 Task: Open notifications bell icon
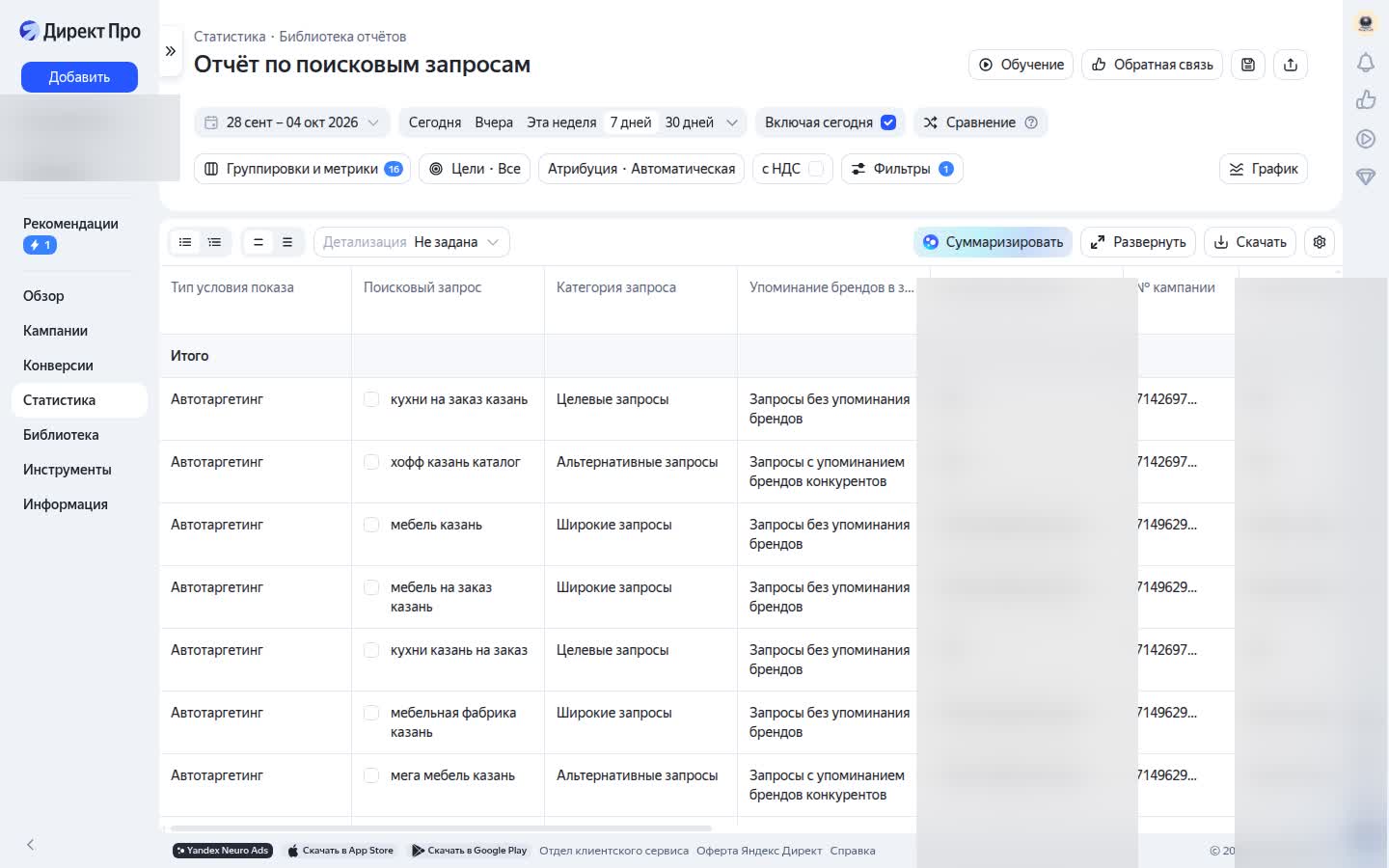tap(1365, 63)
